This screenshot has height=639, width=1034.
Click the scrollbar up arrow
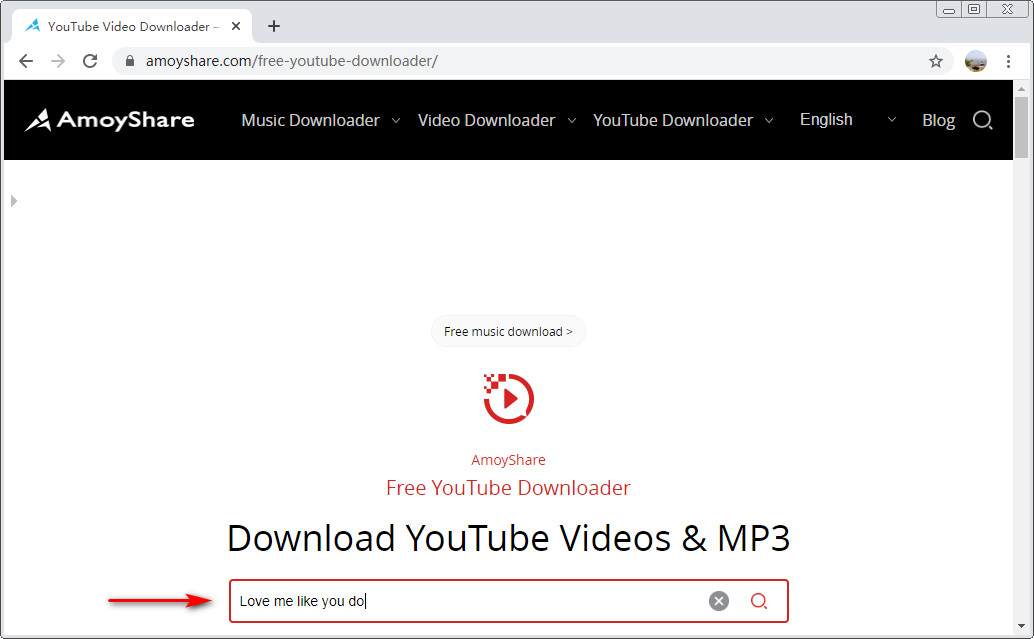point(1021,88)
